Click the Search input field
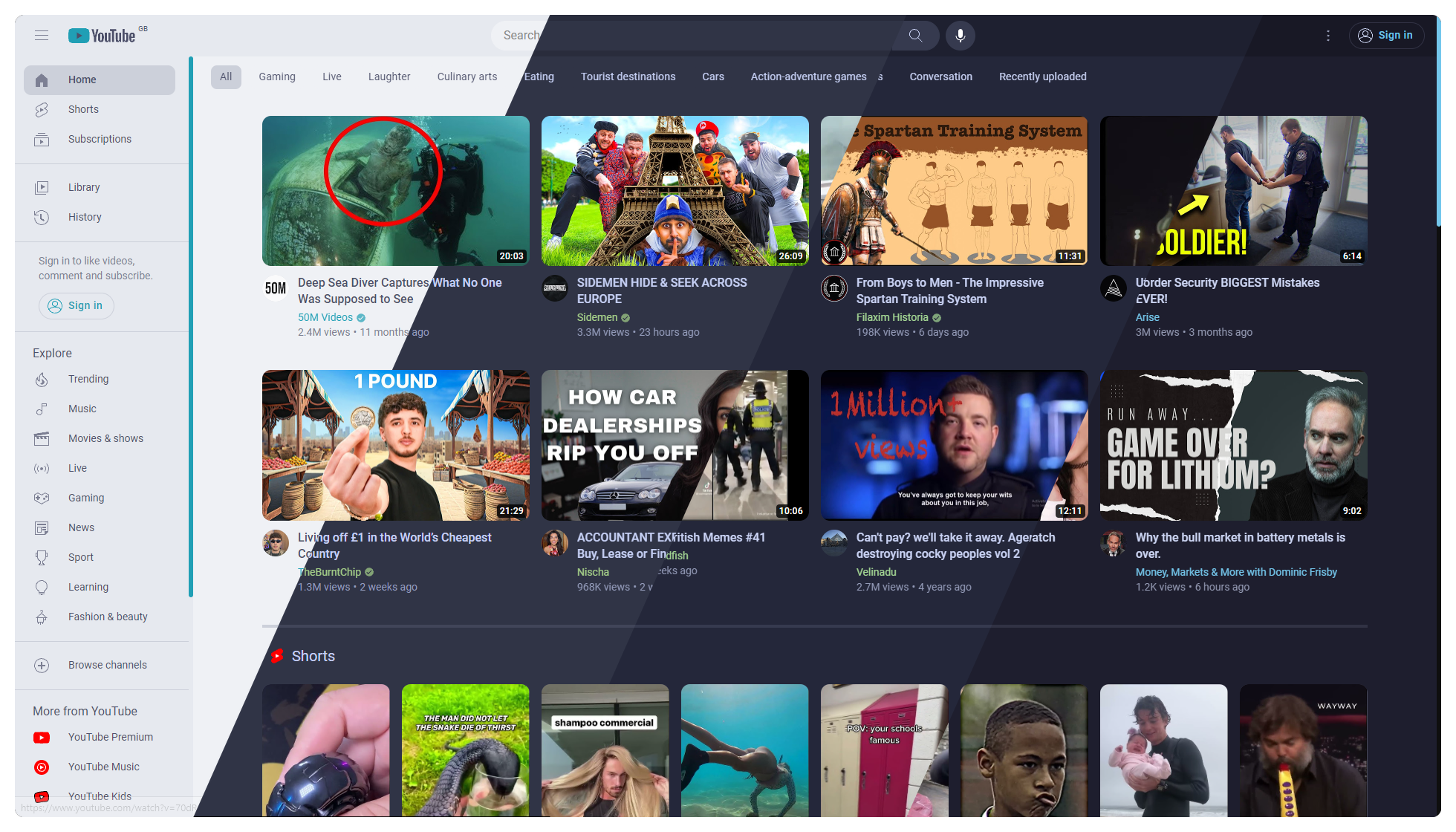The image size is (1456, 832). pyautogui.click(x=693, y=36)
